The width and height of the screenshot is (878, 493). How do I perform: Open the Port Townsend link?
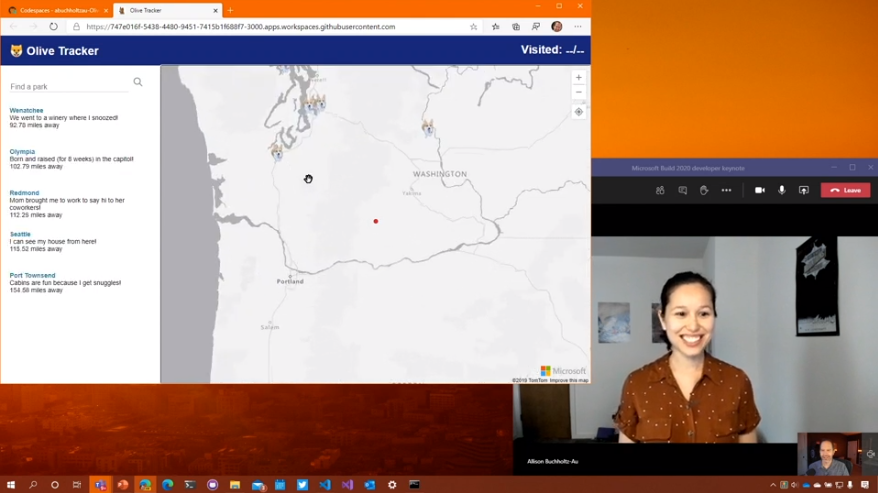coord(32,276)
